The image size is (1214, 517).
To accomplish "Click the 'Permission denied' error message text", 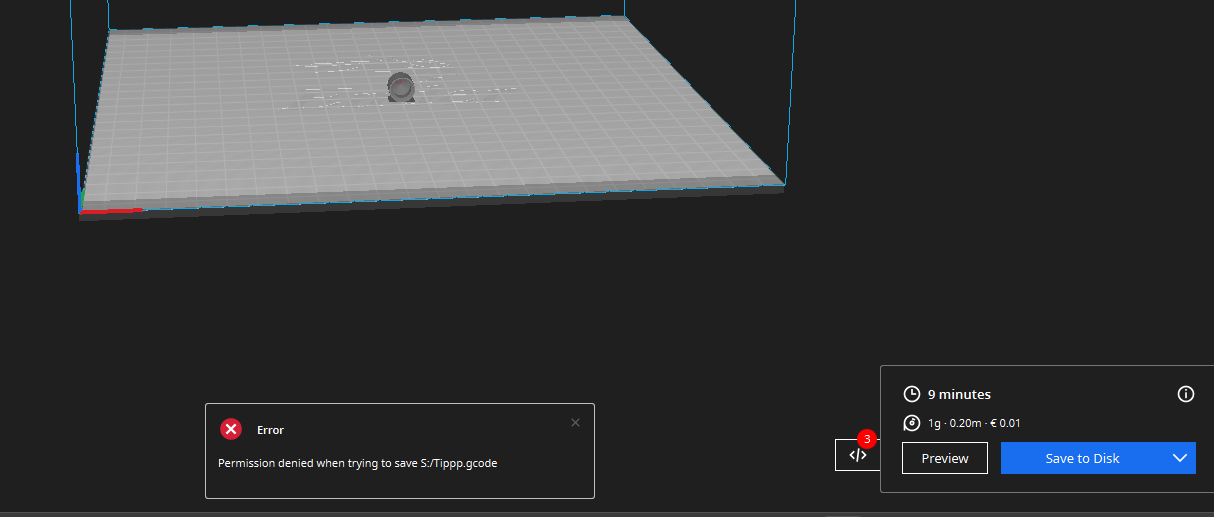I will [x=357, y=462].
